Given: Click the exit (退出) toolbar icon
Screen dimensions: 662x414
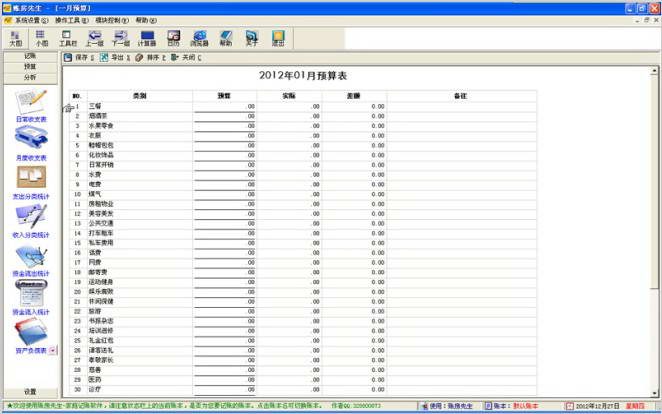Looking at the screenshot, I should coord(278,38).
